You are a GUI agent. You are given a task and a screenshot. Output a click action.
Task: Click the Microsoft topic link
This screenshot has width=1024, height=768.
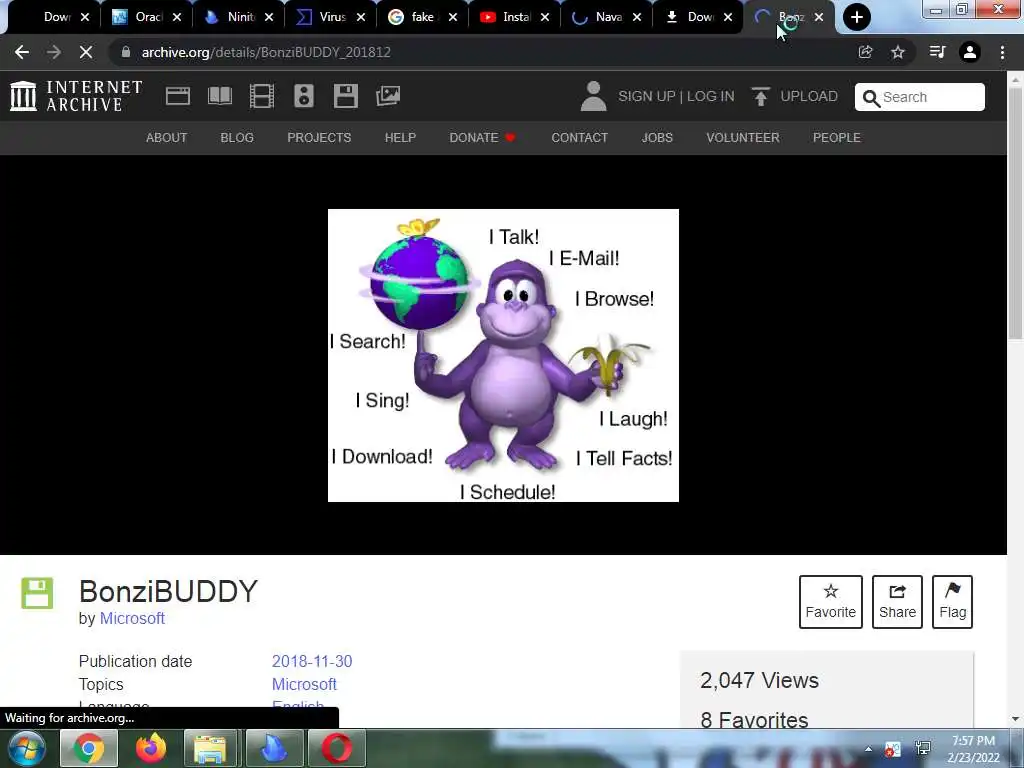pos(304,684)
